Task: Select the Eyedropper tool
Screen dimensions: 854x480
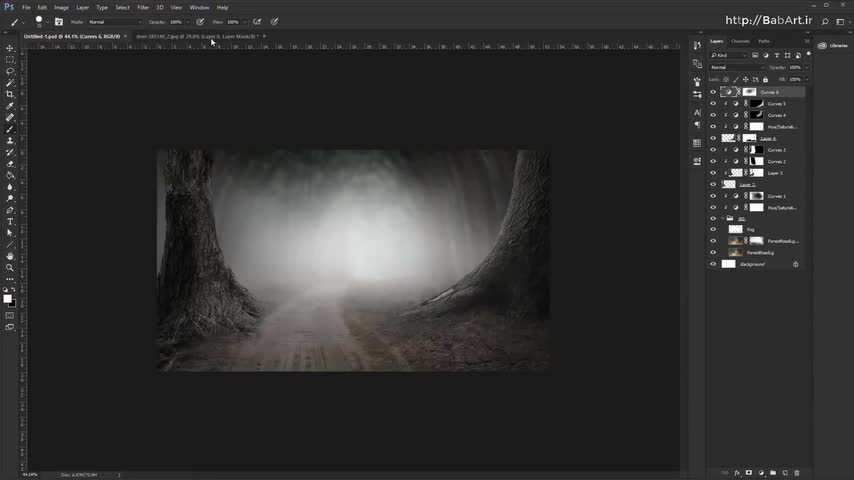Action: click(x=10, y=106)
